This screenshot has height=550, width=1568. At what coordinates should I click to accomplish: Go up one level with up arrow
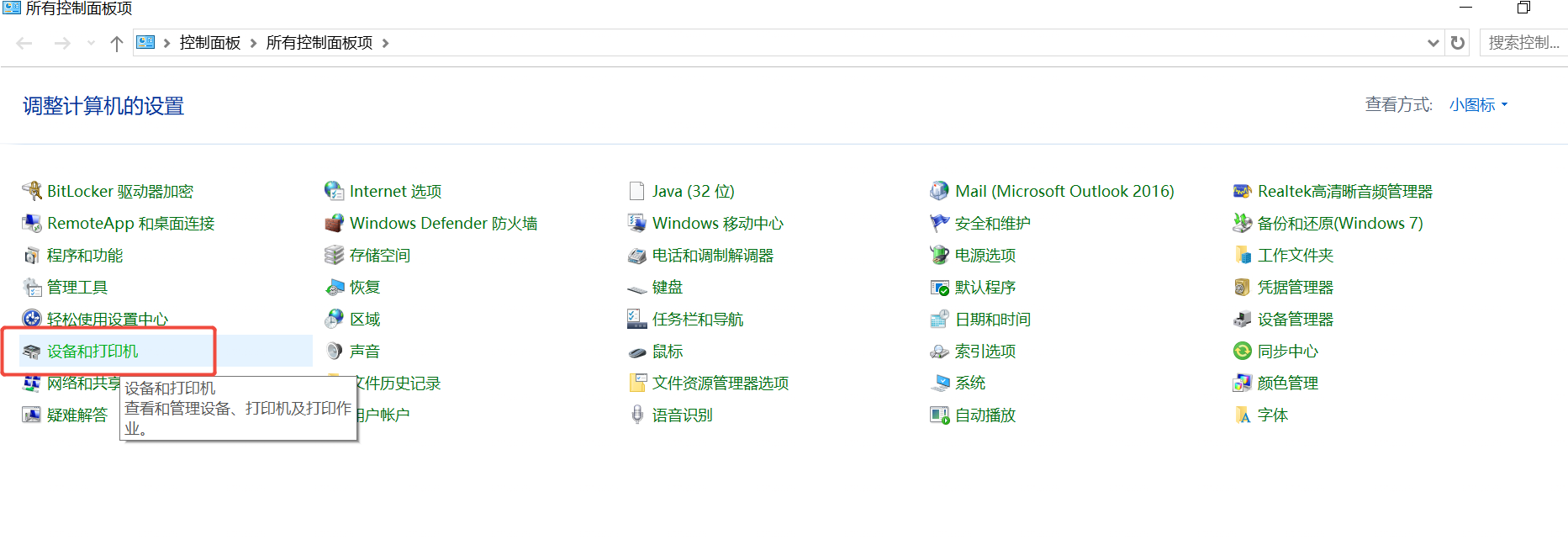tap(117, 43)
